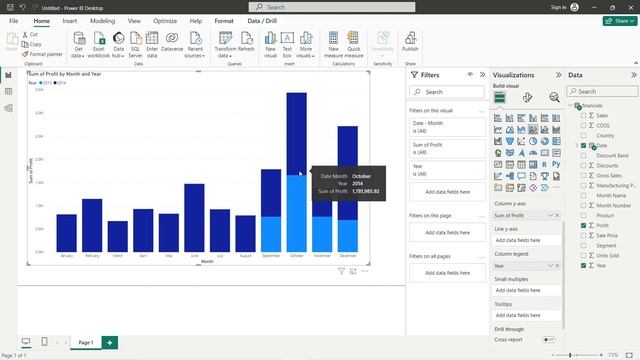Screen dimensions: 640x360
Task: Open the Share dropdown button
Action: 620,21
